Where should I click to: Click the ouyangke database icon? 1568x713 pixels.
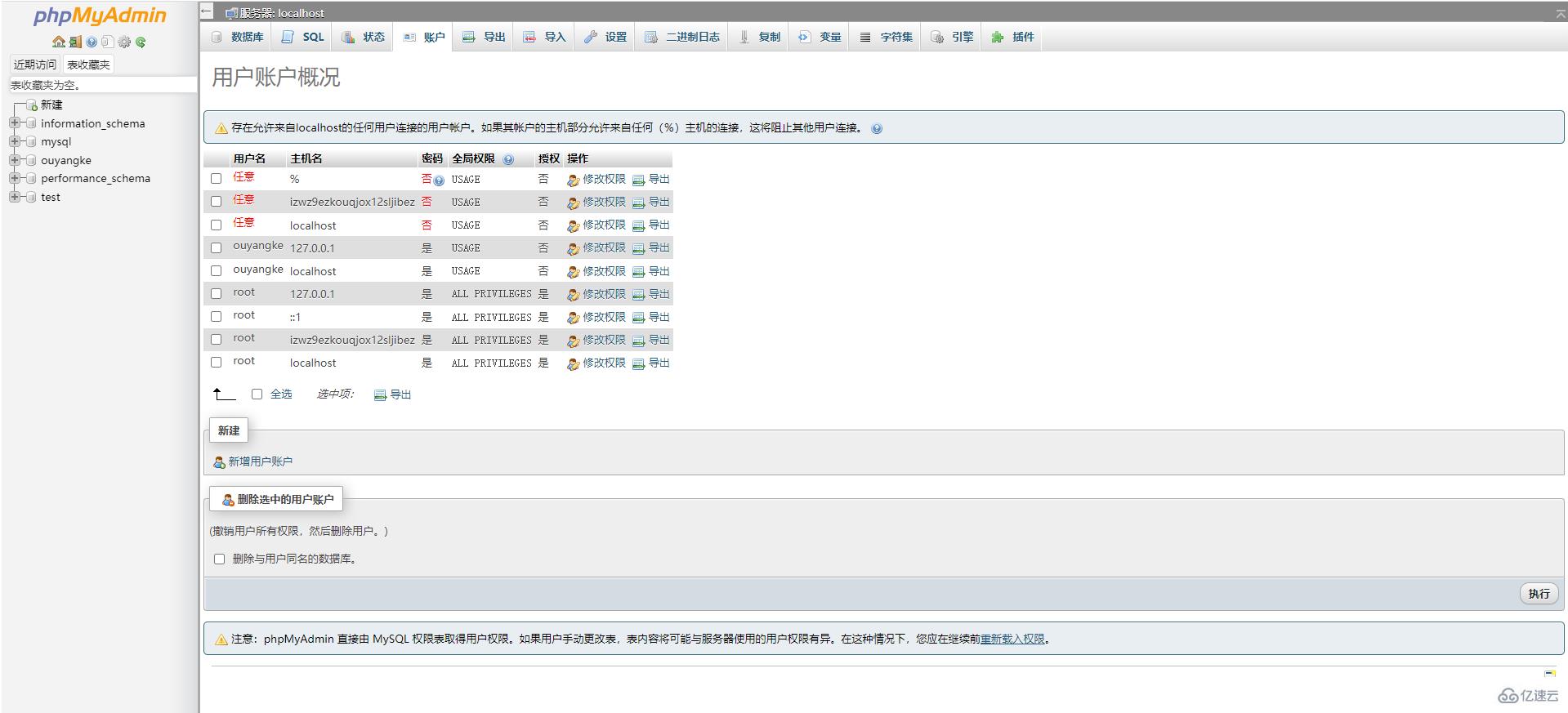pyautogui.click(x=31, y=161)
